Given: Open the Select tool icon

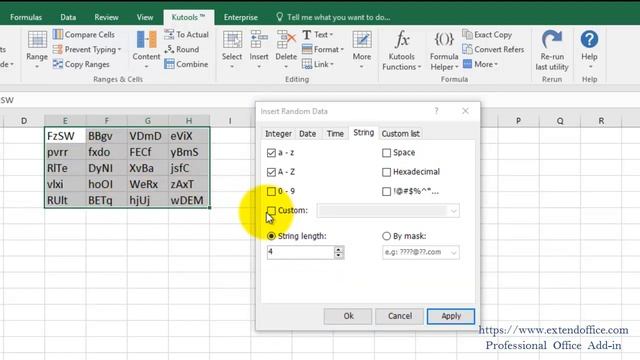Looking at the screenshot, I should pos(232,40).
